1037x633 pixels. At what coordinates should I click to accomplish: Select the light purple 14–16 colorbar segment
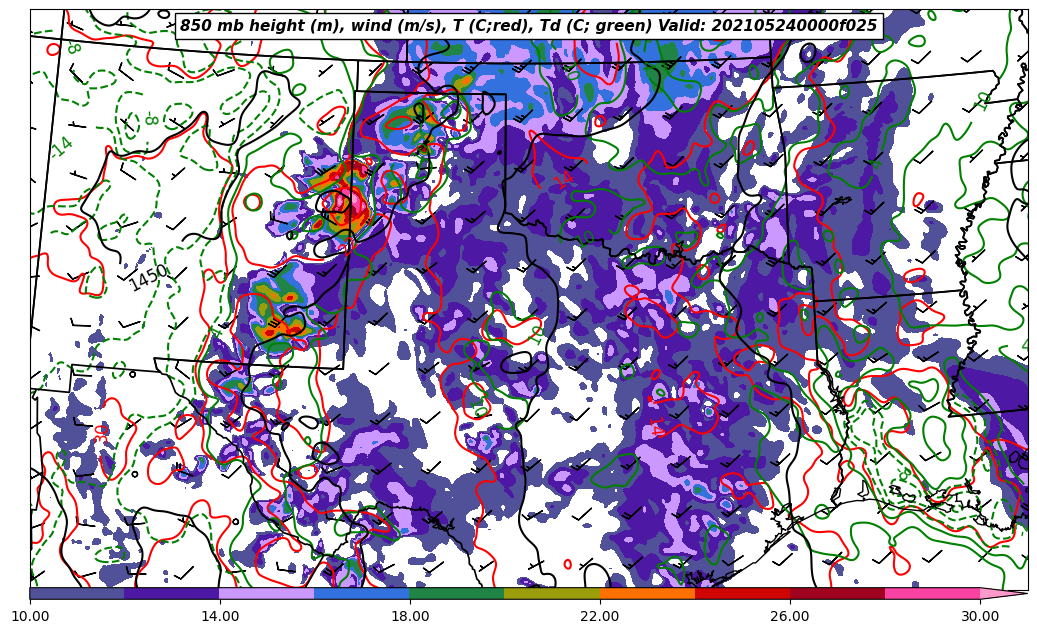coord(267,593)
